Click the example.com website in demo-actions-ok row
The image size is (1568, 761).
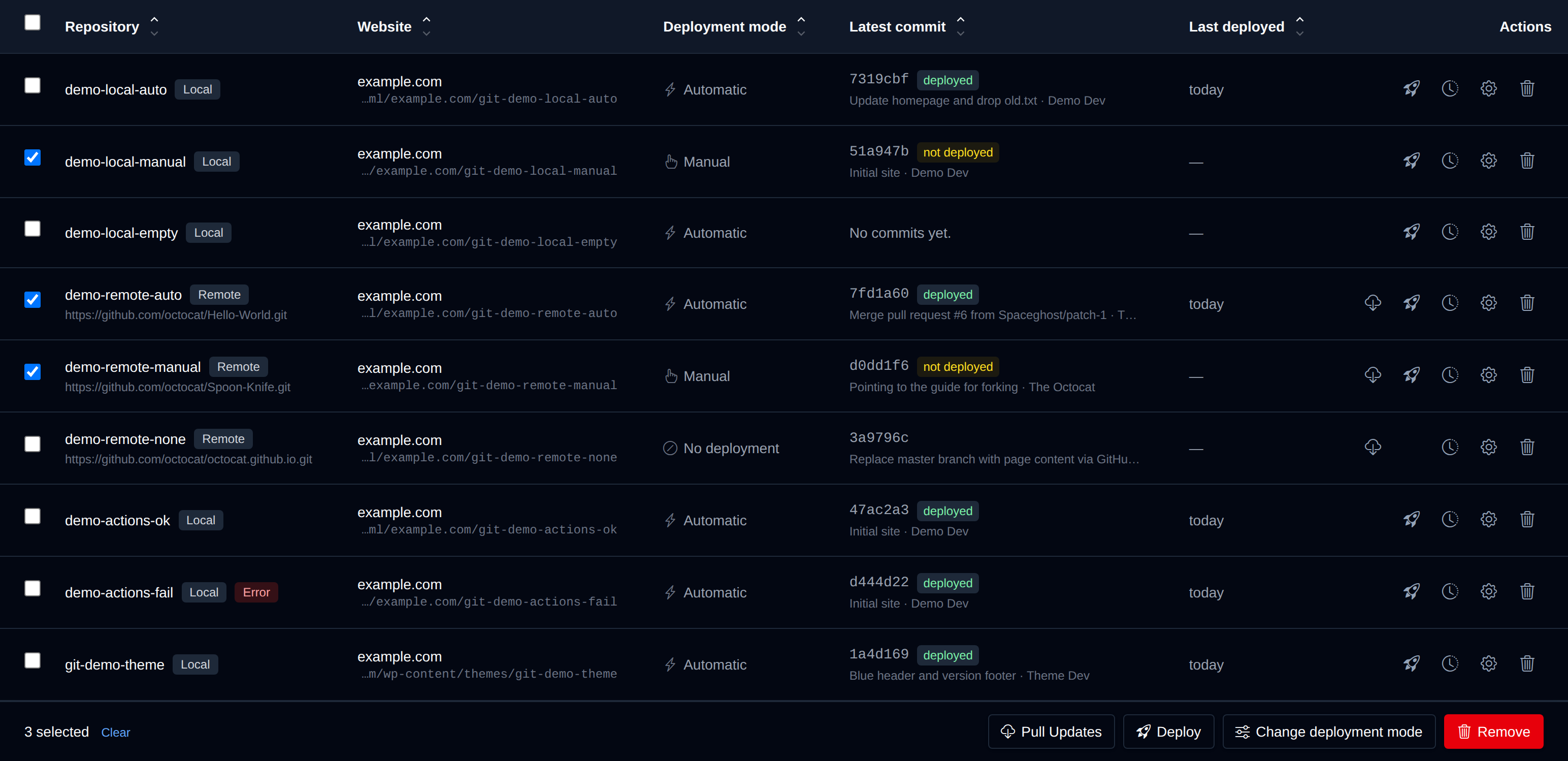399,513
